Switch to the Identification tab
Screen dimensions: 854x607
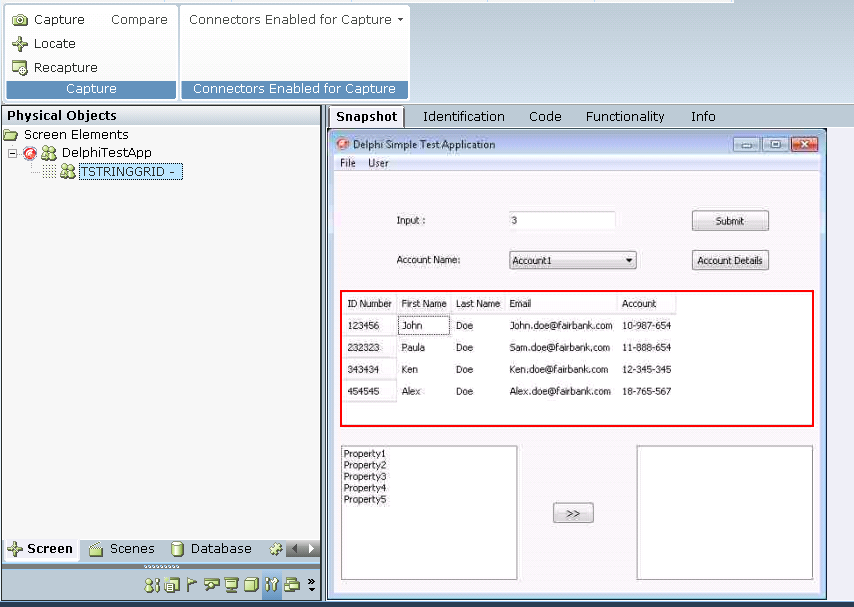coord(463,117)
